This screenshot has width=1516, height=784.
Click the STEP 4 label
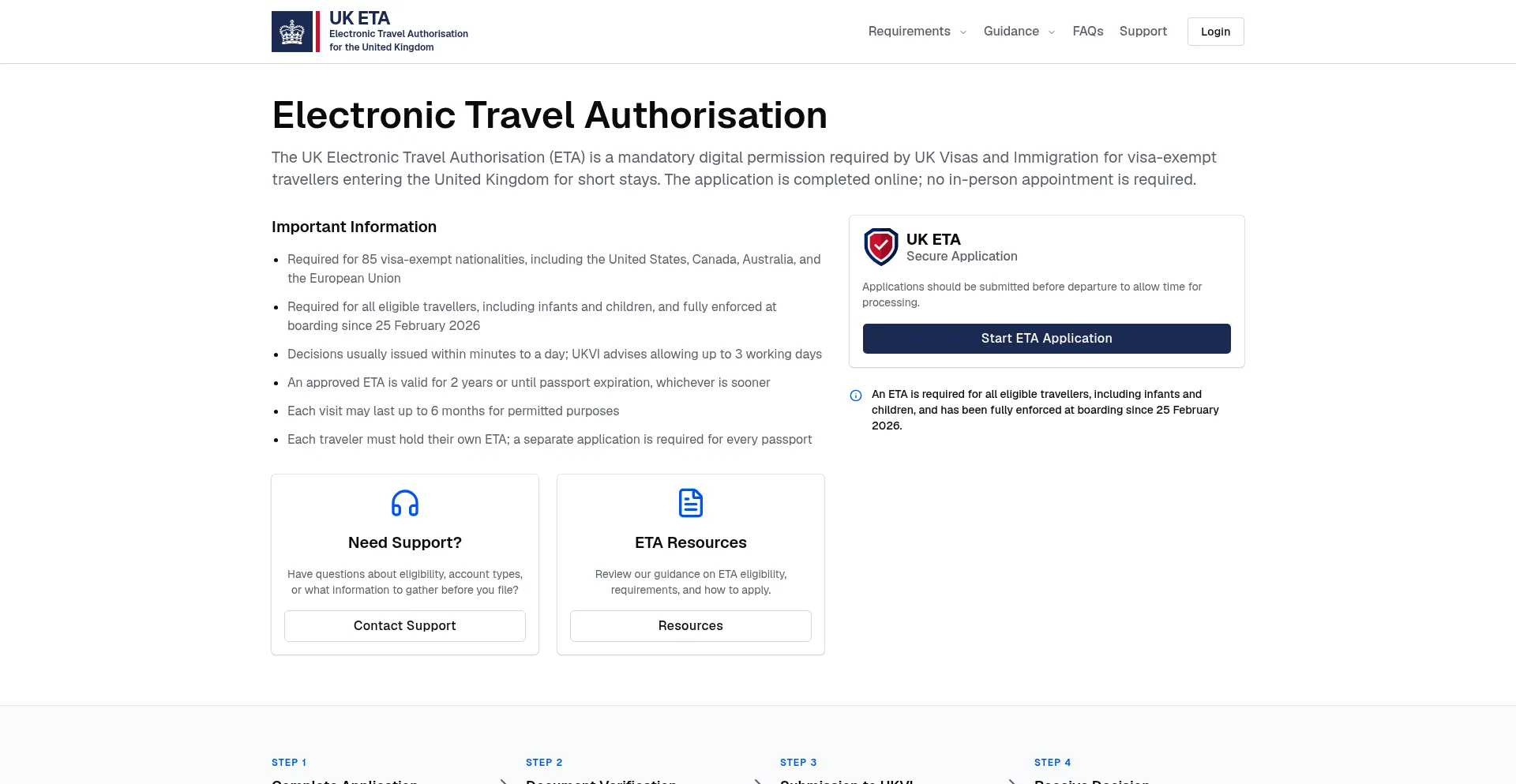click(x=1053, y=763)
